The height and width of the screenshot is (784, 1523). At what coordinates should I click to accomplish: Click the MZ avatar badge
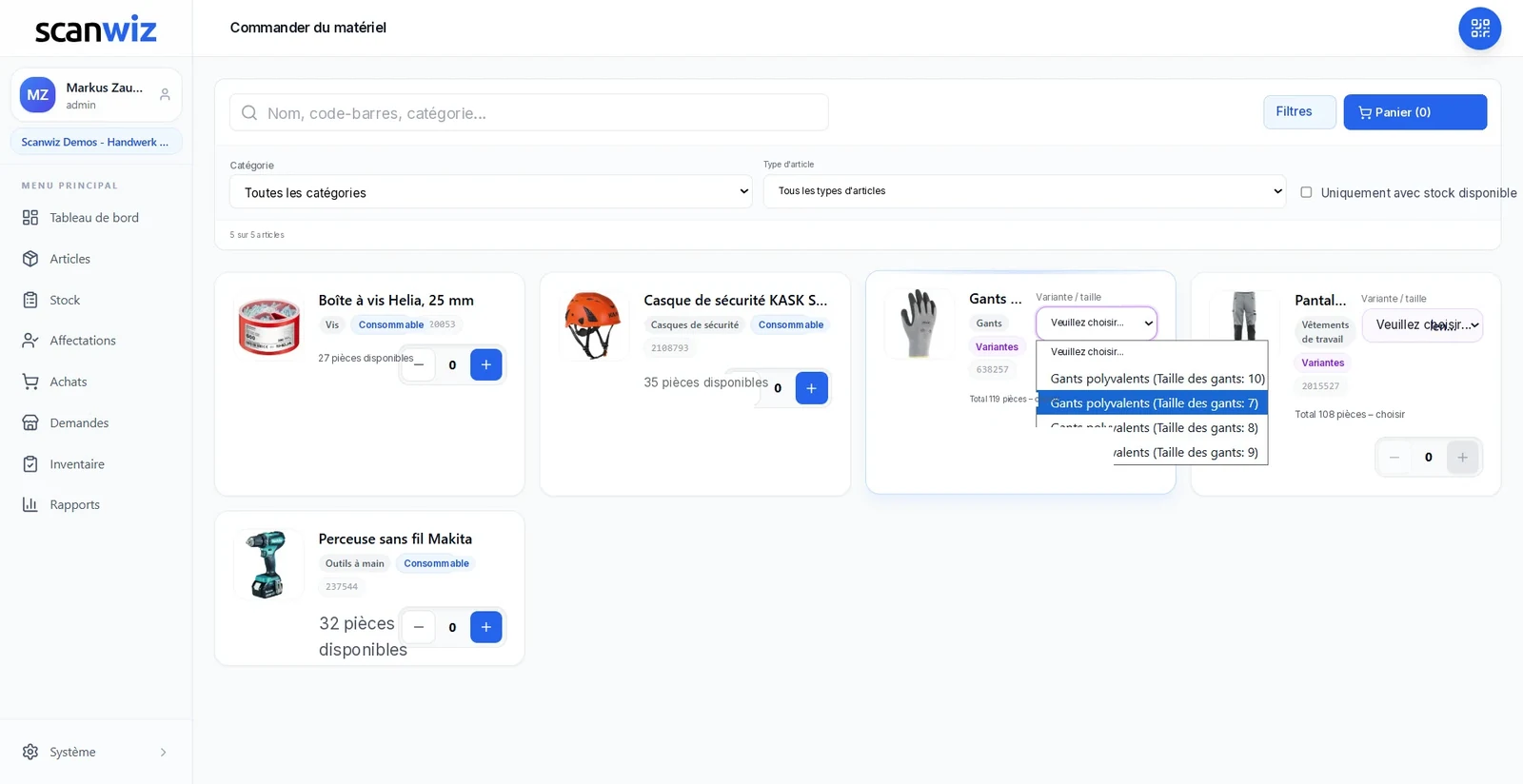tap(38, 95)
